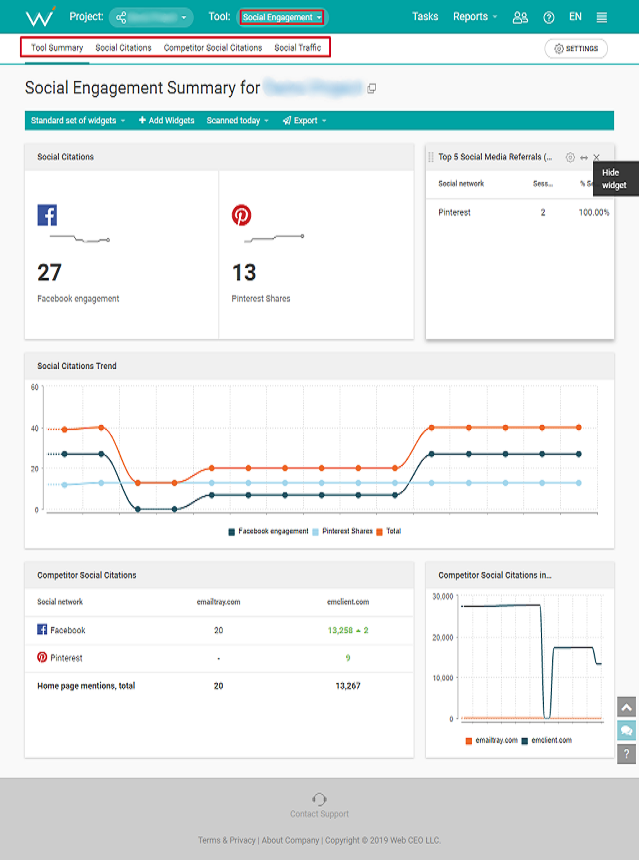Viewport: 639px width, 860px height.
Task: Click Social Citations Trend widget header
Action: 319,366
